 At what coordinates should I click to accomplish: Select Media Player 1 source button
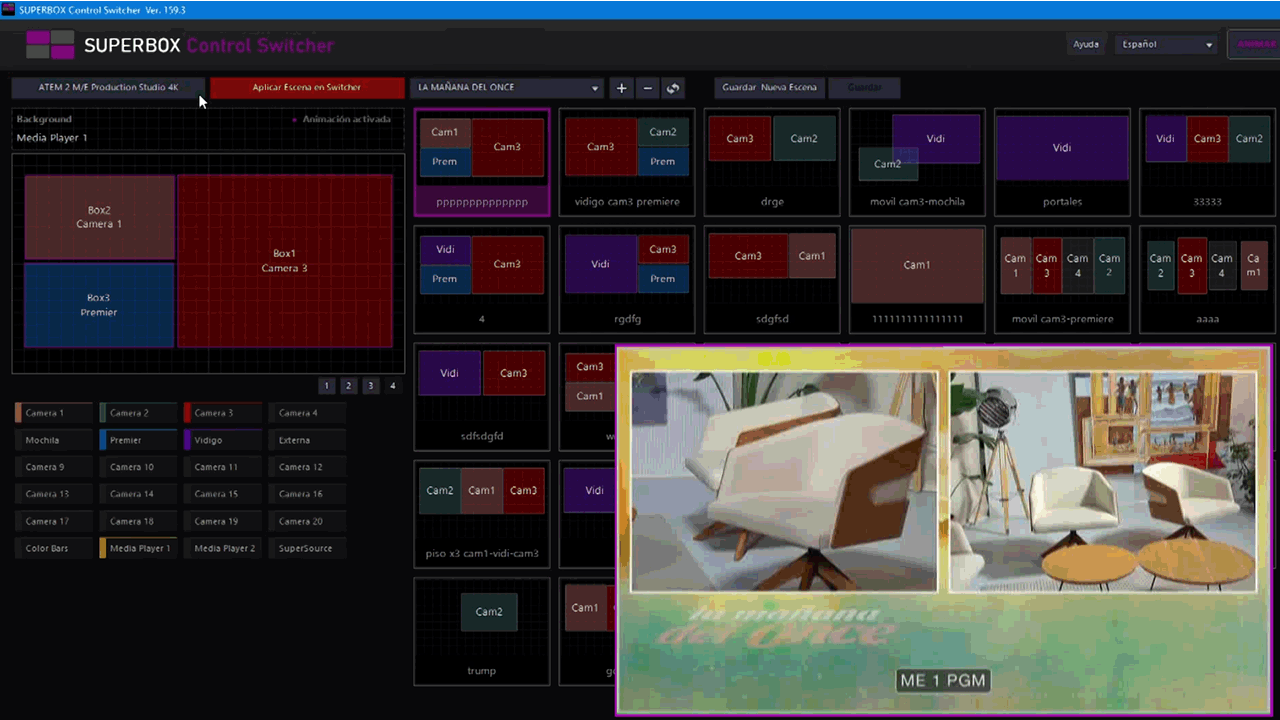tap(138, 548)
